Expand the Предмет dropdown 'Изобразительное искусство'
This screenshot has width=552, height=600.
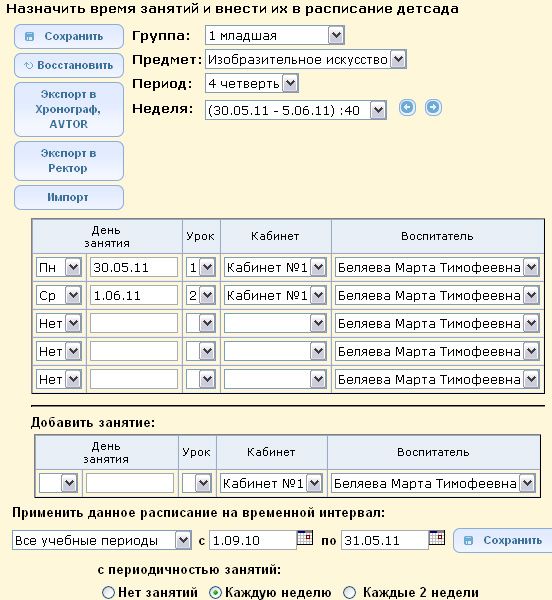tap(306, 59)
